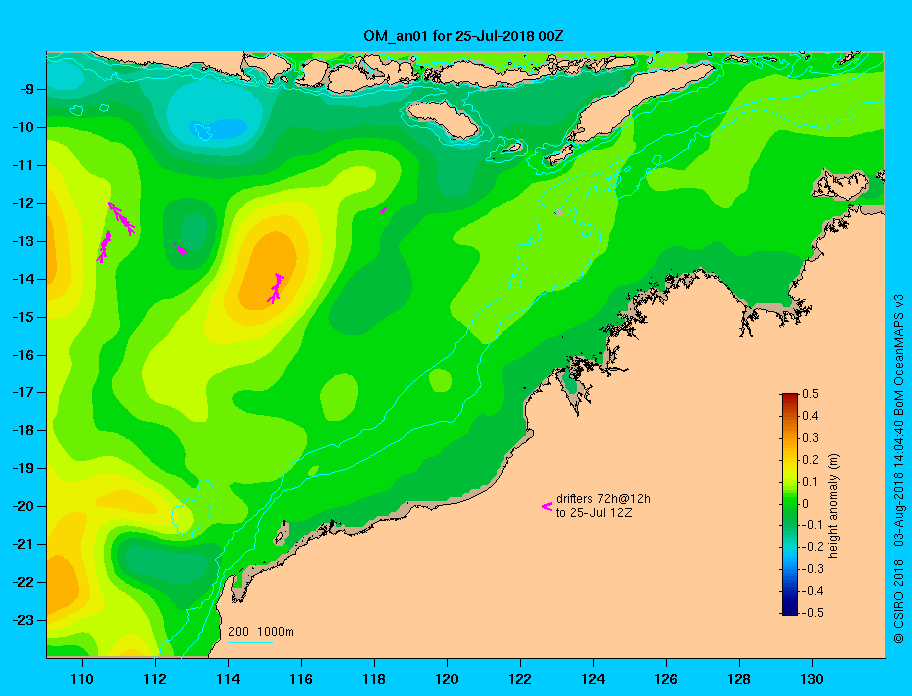Image resolution: width=912 pixels, height=696 pixels.
Task: Click the drifter track on the orange eddy
Action: [x=276, y=288]
